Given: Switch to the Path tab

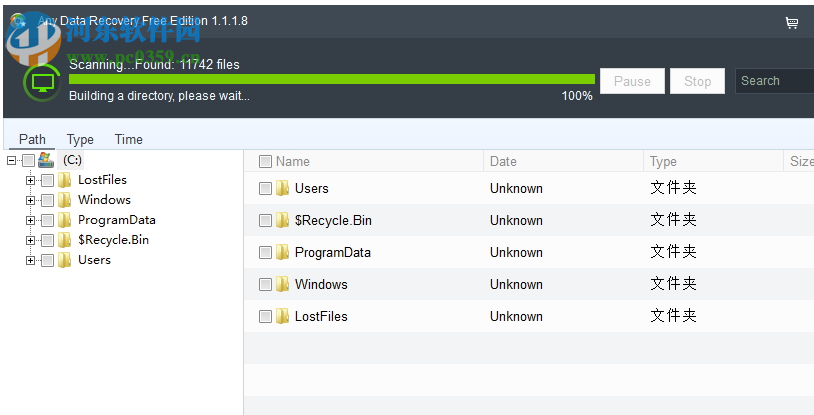Looking at the screenshot, I should [x=32, y=139].
